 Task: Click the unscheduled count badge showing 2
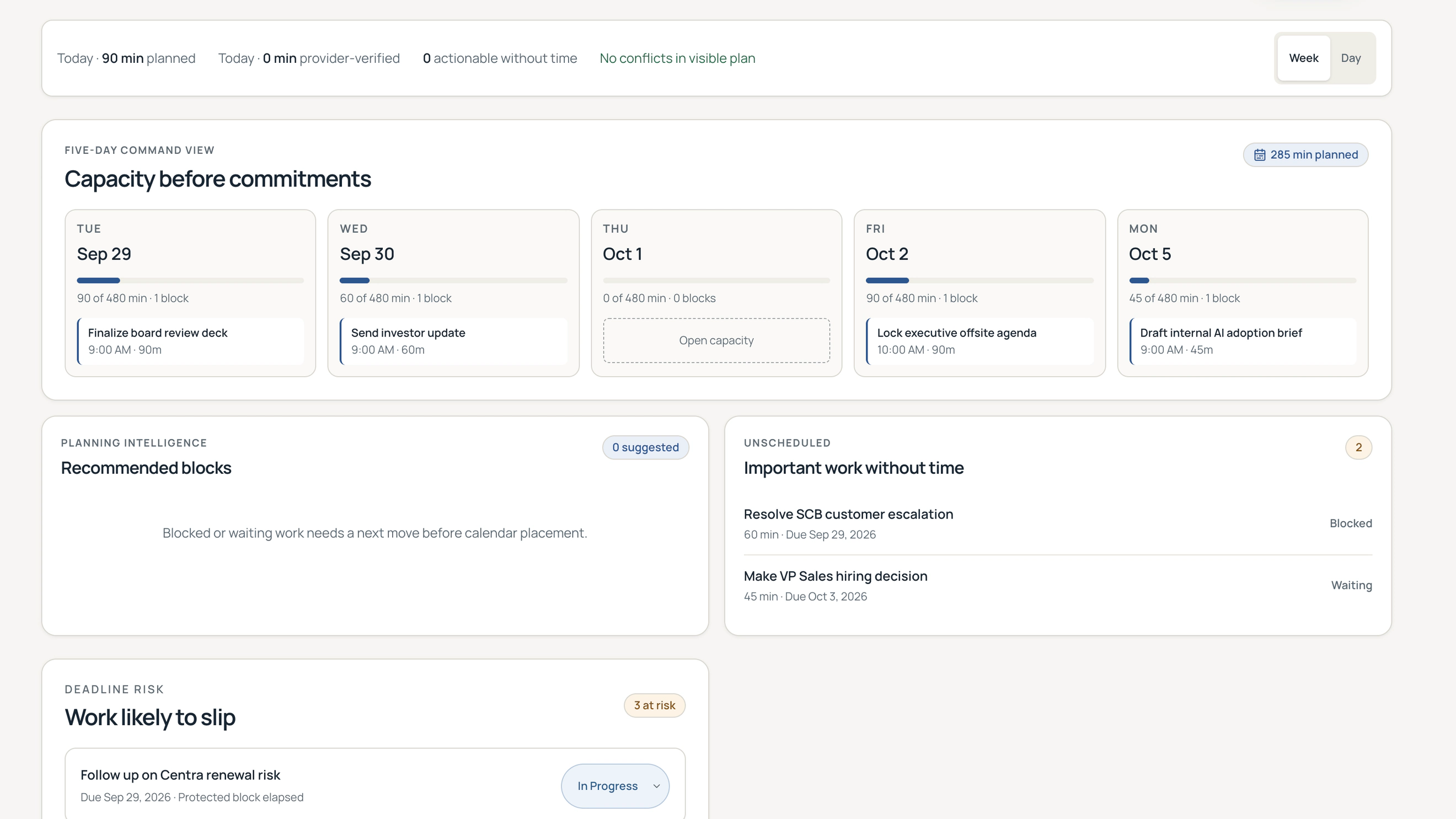(x=1358, y=447)
